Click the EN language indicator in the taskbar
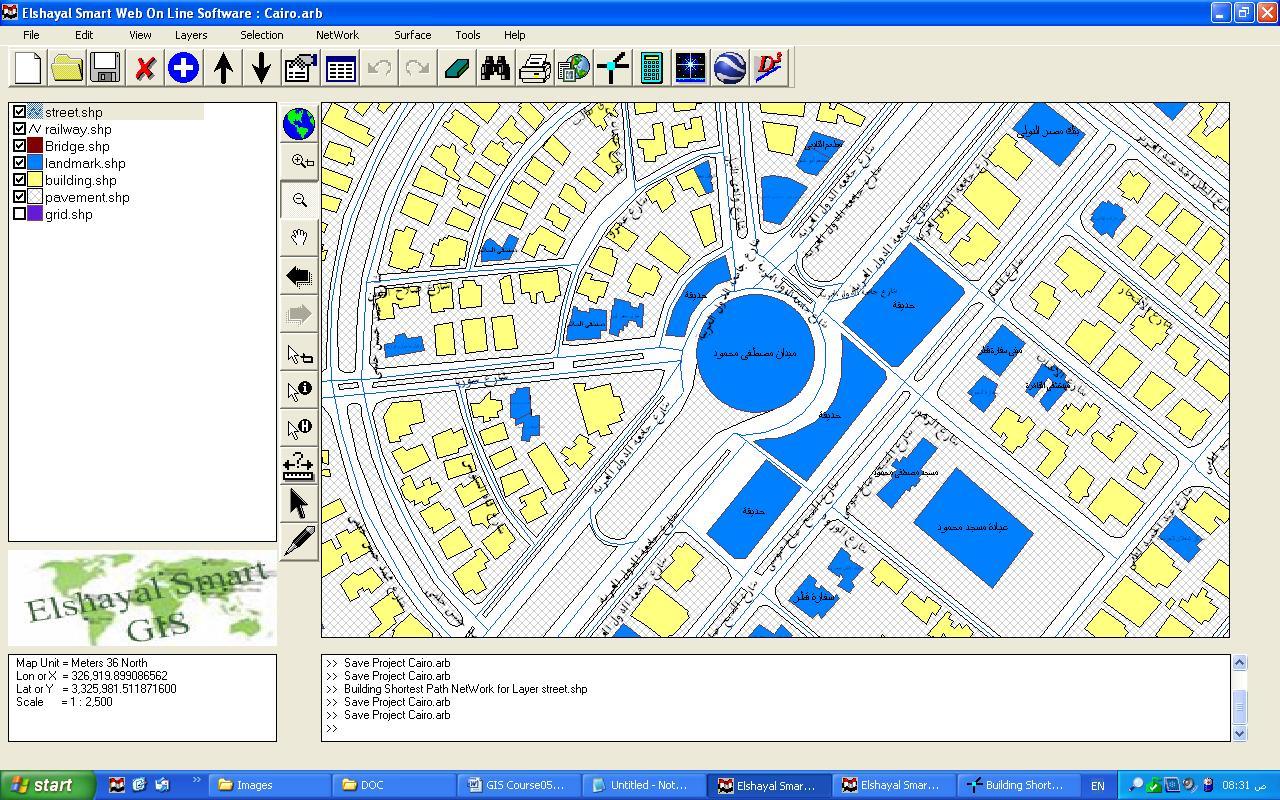 (1097, 785)
